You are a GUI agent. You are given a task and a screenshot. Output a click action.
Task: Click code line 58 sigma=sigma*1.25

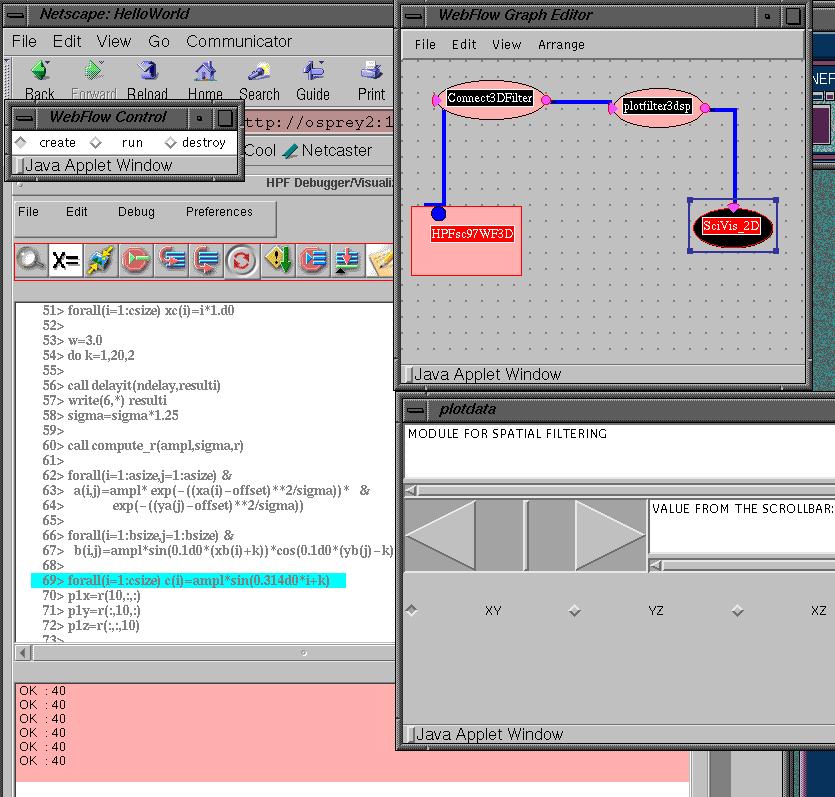point(110,415)
